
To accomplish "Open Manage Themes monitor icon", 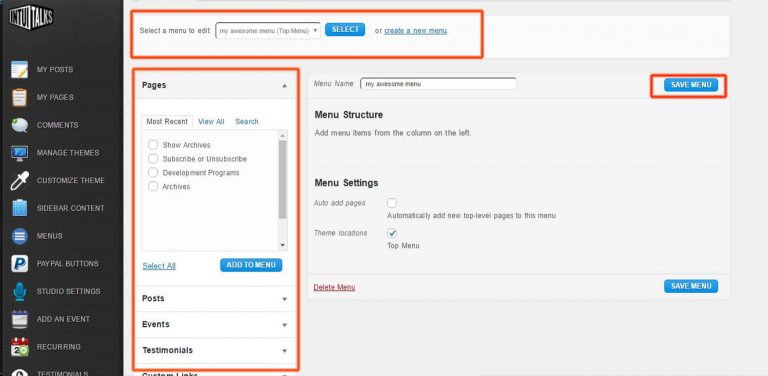I will (x=20, y=153).
